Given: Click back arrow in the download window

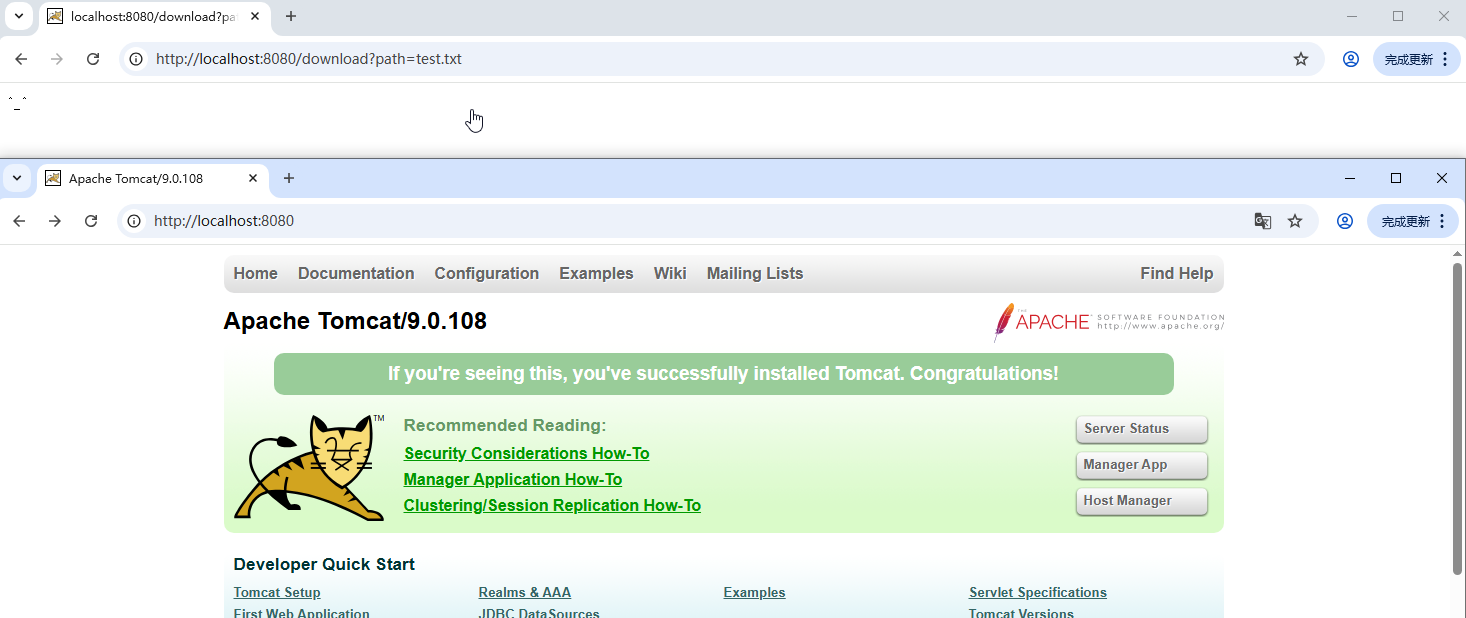Looking at the screenshot, I should tap(21, 59).
